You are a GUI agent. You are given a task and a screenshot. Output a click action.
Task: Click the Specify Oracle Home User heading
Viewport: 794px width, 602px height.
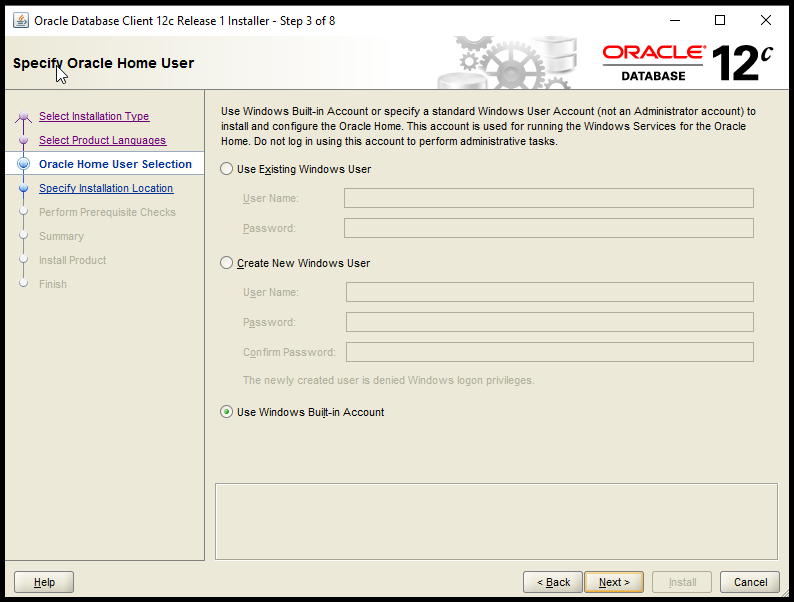pyautogui.click(x=103, y=63)
